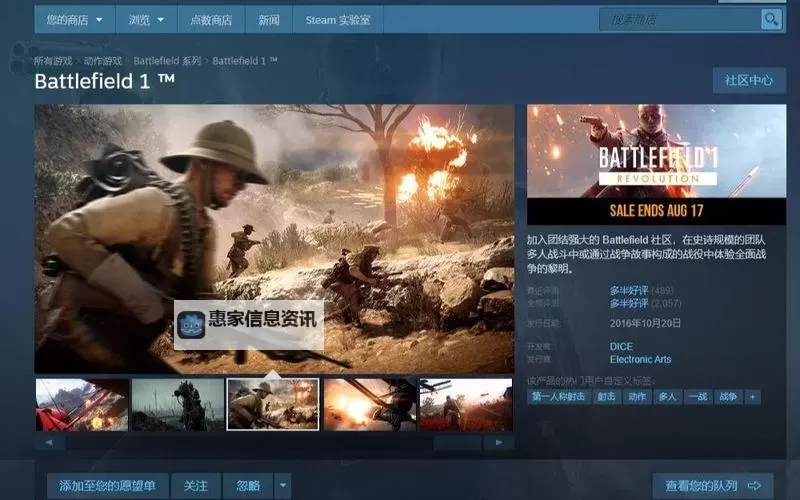Click the 一战 tag
Viewport: 800px width, 500px height.
point(697,396)
